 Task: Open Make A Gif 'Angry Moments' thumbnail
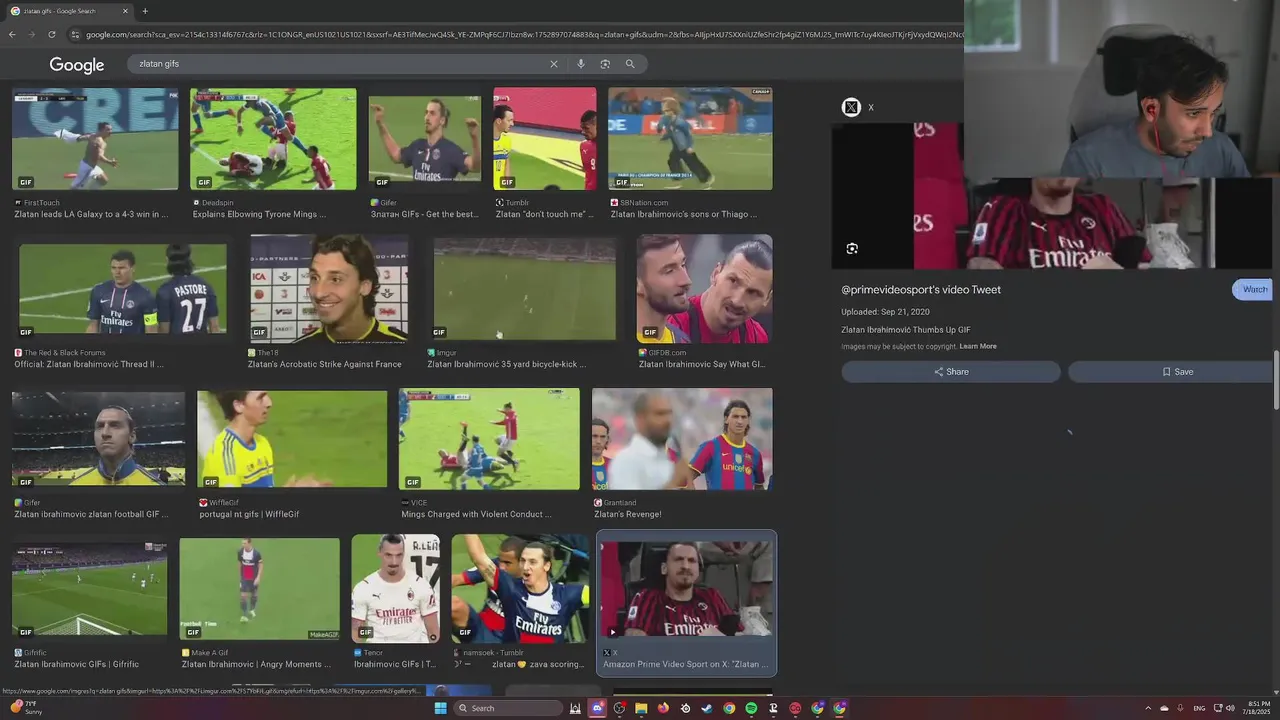coord(260,589)
